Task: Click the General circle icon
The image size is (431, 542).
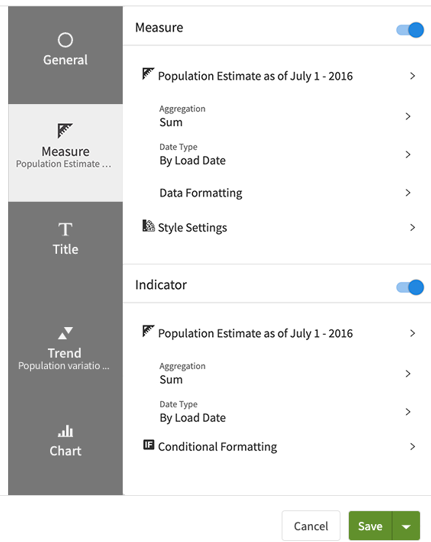Action: point(65,40)
